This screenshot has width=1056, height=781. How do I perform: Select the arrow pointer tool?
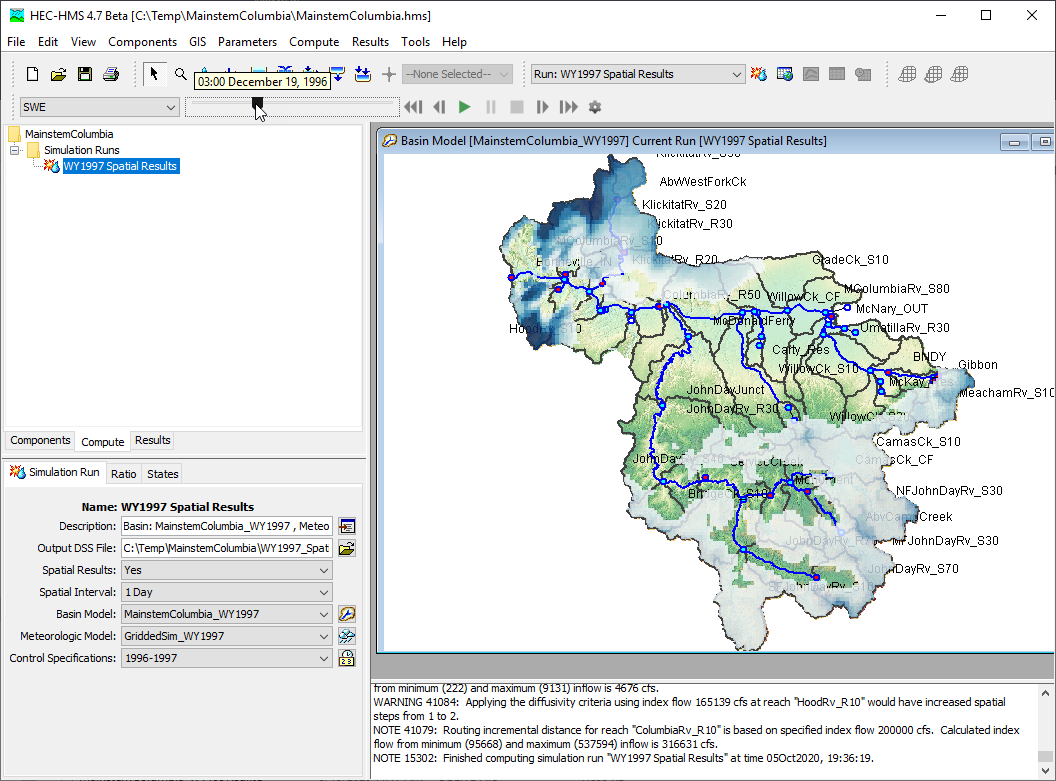tap(155, 74)
